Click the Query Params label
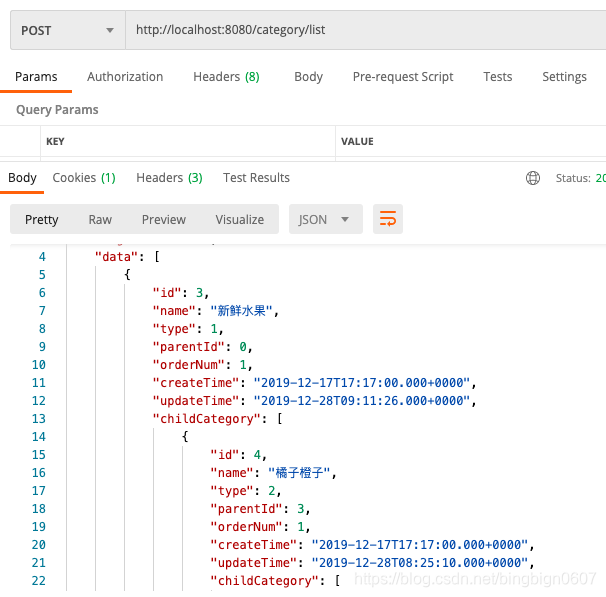The image size is (606, 597). tap(57, 110)
